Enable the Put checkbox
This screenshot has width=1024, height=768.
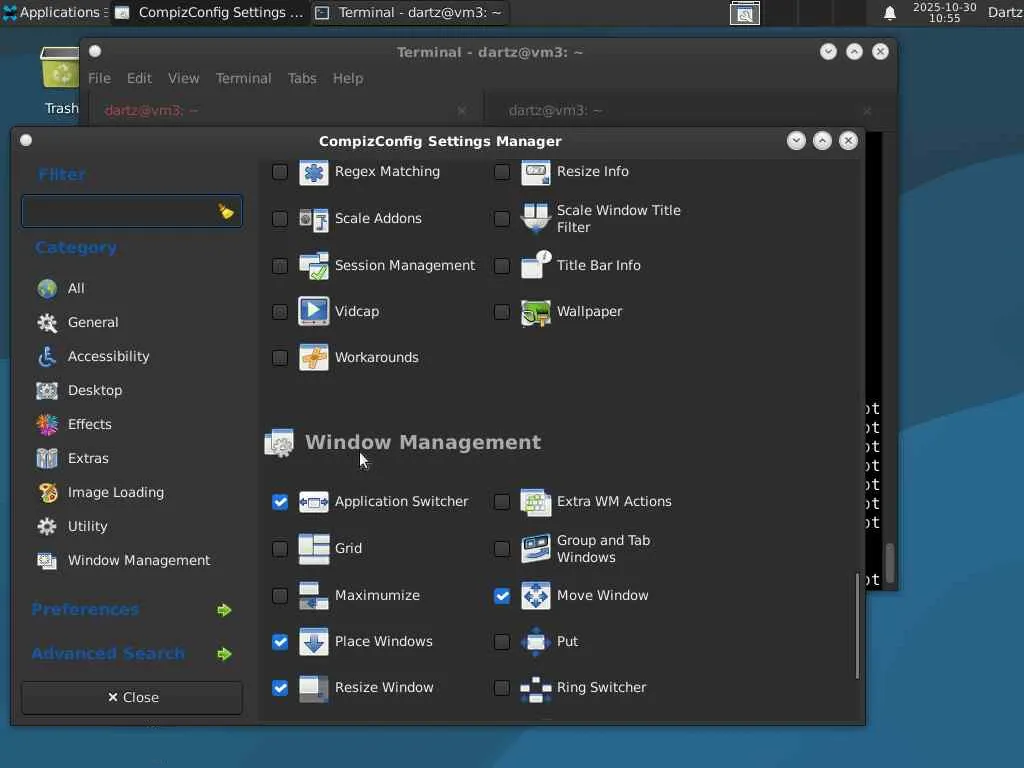click(502, 642)
